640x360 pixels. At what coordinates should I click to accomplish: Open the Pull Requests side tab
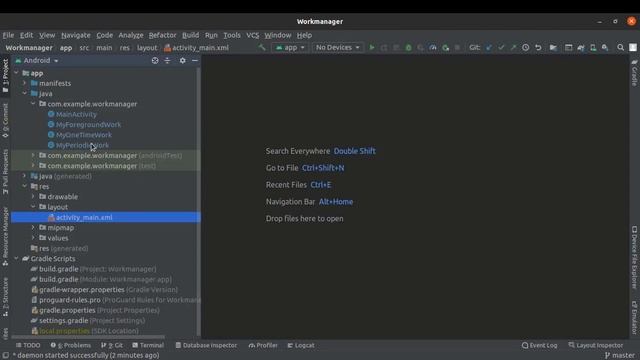5,171
